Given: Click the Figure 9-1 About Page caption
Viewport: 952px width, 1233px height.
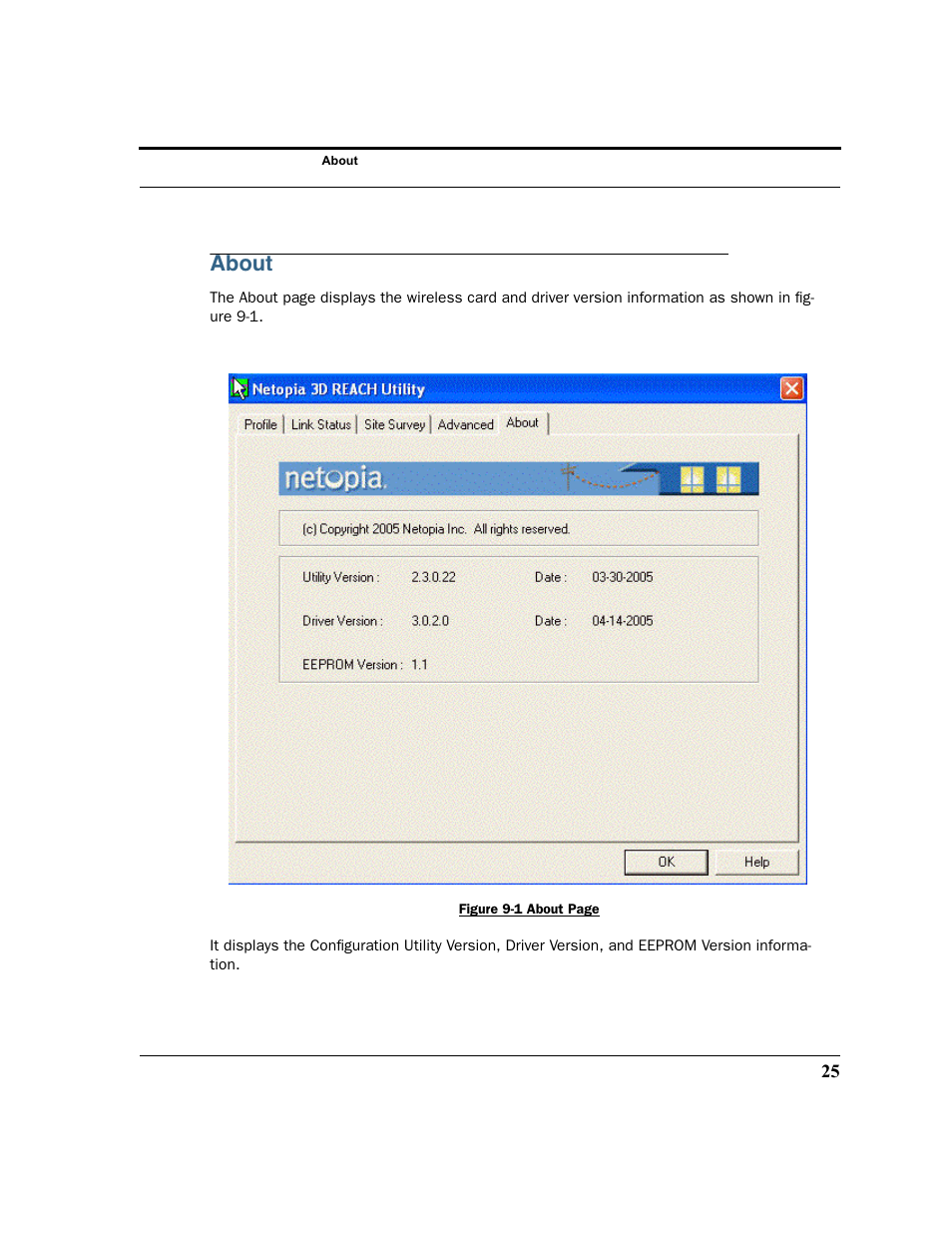Looking at the screenshot, I should (x=529, y=909).
